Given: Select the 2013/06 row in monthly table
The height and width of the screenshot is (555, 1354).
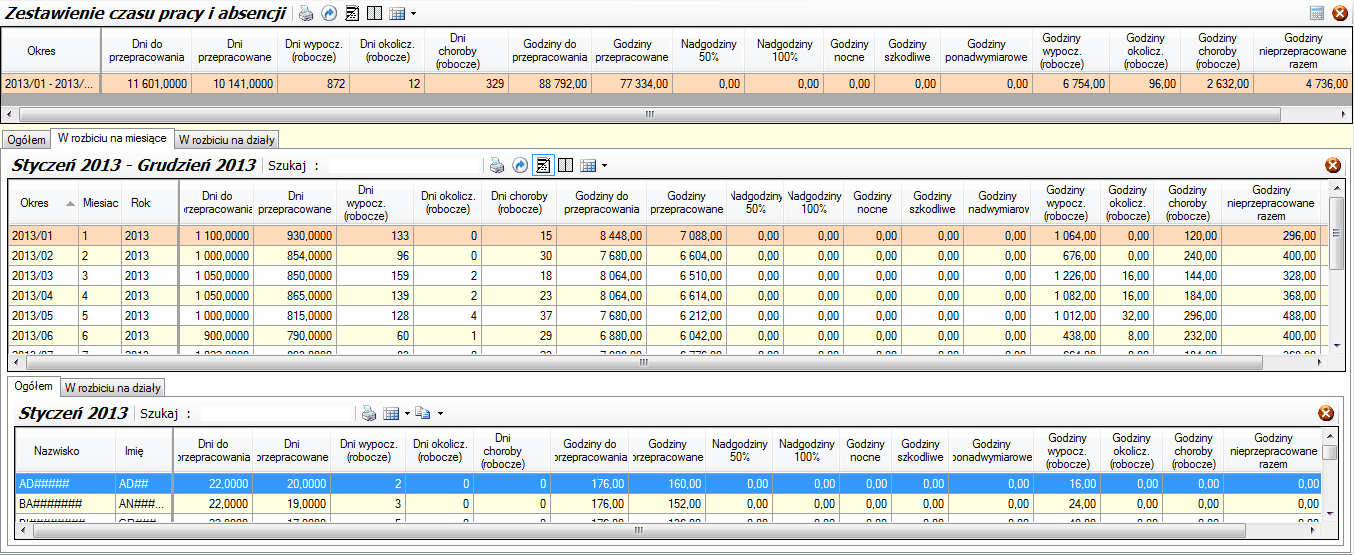Looking at the screenshot, I should pos(670,335).
